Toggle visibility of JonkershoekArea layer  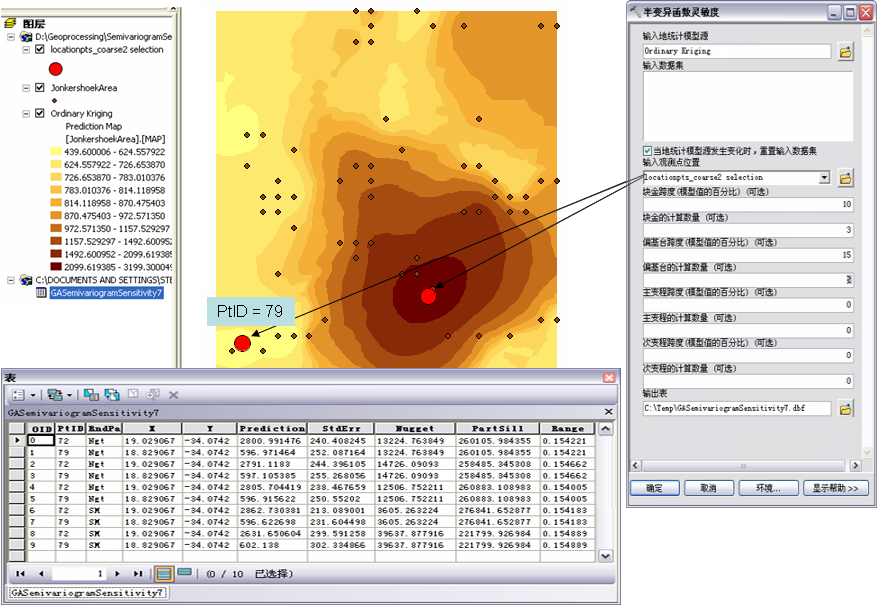click(x=39, y=88)
